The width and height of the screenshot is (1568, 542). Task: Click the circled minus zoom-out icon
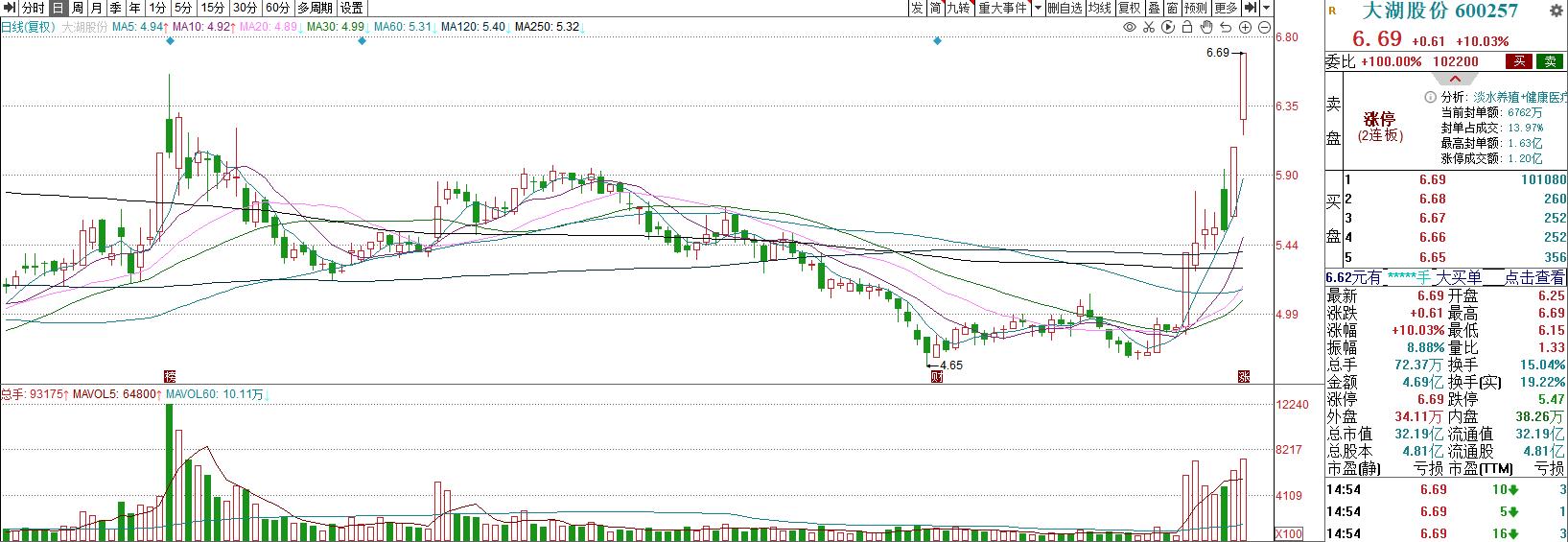click(x=1265, y=27)
